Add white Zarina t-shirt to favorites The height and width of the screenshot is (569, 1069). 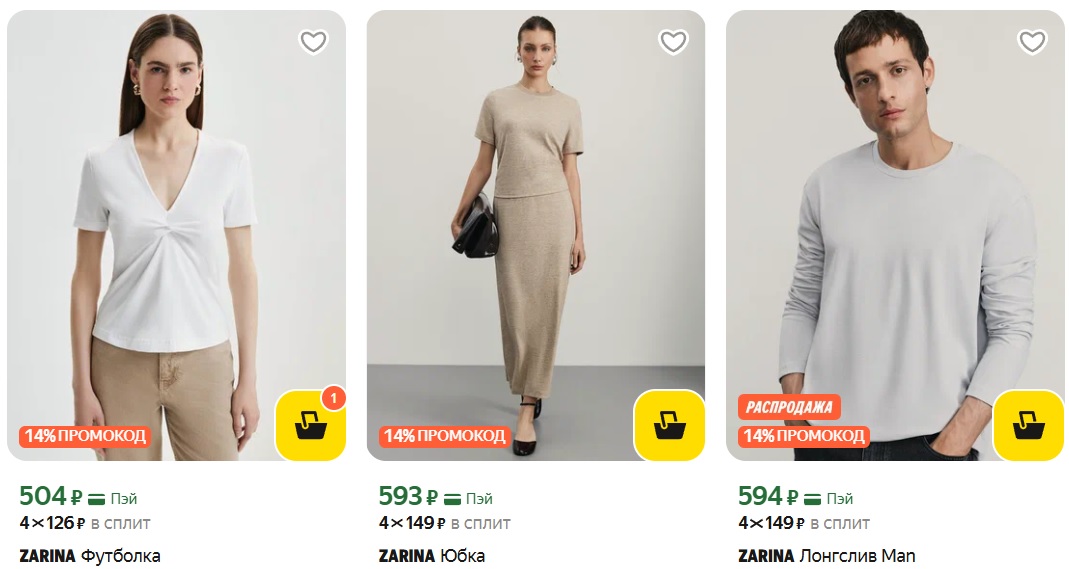pos(313,42)
